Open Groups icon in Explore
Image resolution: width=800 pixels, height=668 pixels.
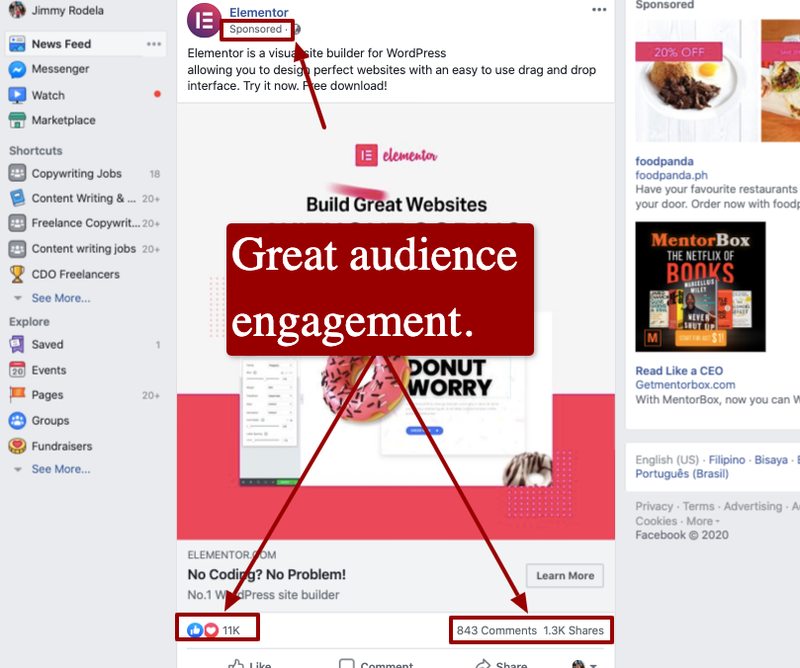point(17,420)
